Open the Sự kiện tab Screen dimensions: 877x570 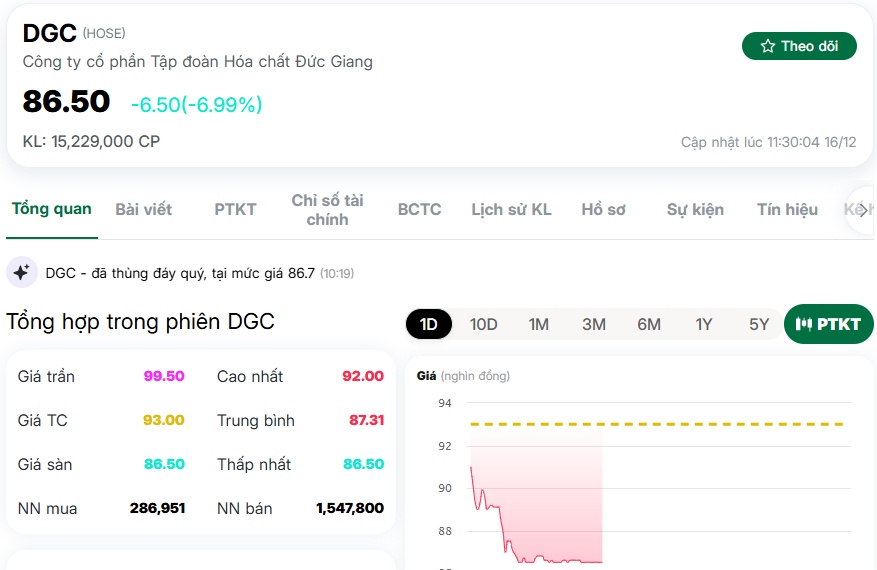[x=695, y=209]
